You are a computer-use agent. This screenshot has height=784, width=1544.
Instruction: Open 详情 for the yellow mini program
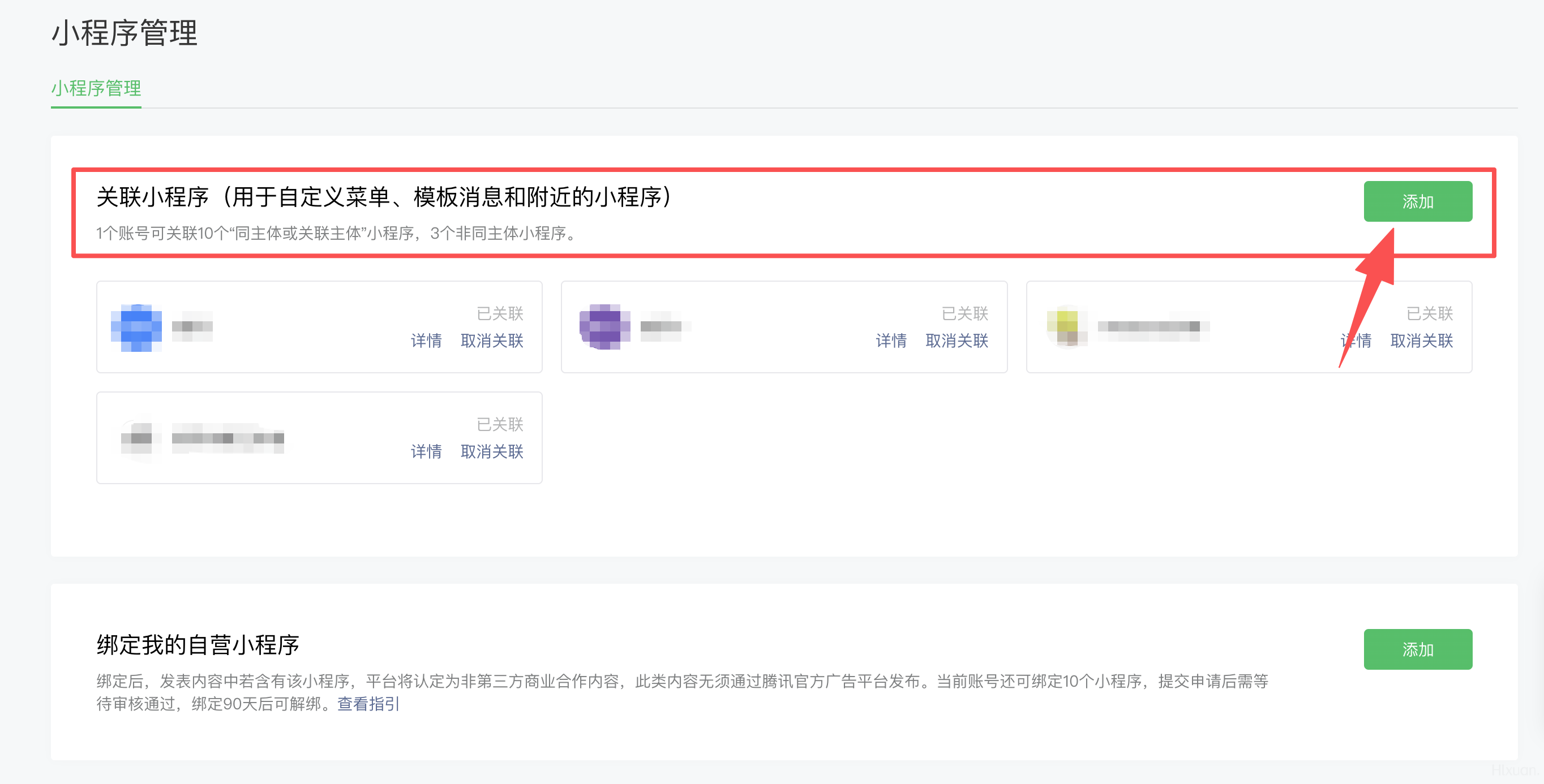pyautogui.click(x=1359, y=341)
